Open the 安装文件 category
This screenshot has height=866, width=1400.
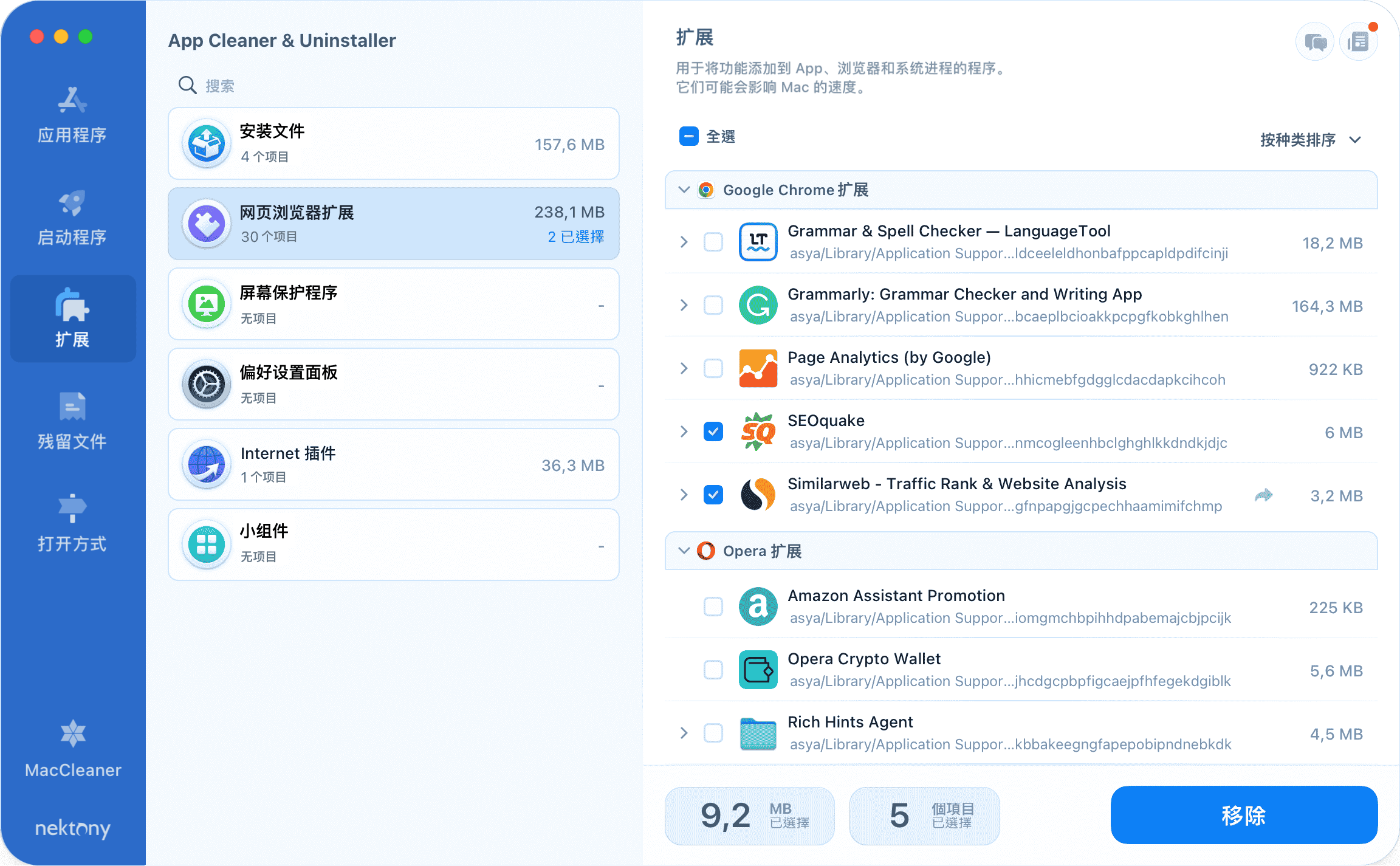coord(393,143)
